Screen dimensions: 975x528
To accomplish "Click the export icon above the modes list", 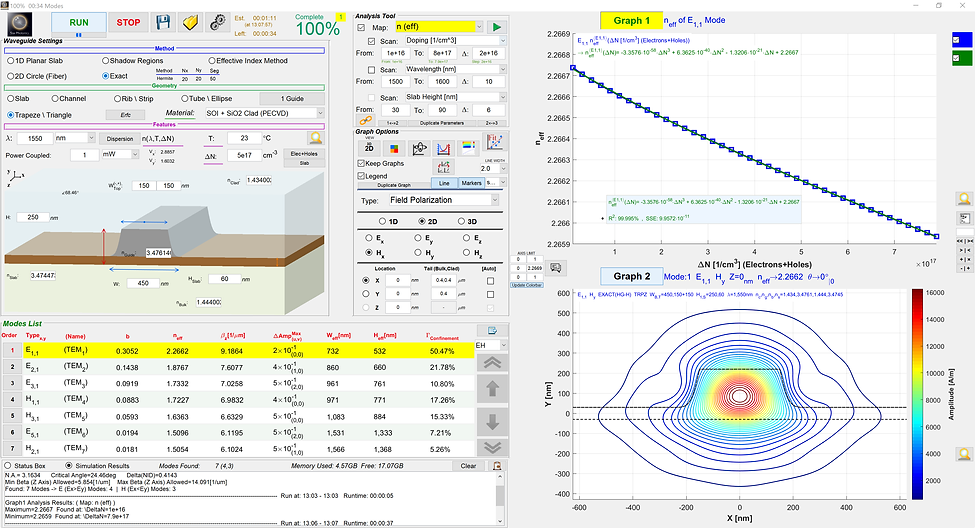I will coord(492,330).
